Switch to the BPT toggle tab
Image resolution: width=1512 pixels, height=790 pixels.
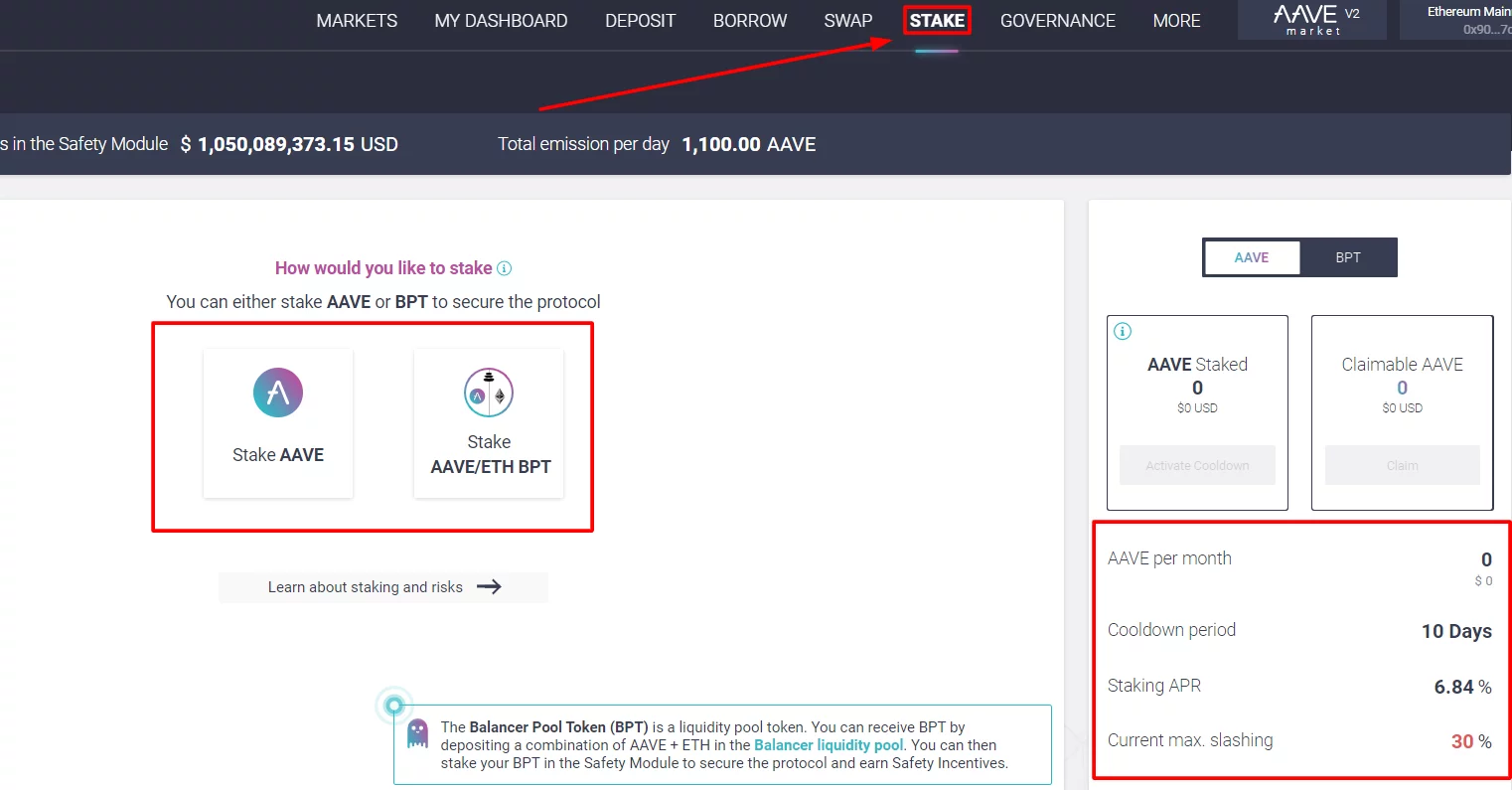[x=1348, y=257]
